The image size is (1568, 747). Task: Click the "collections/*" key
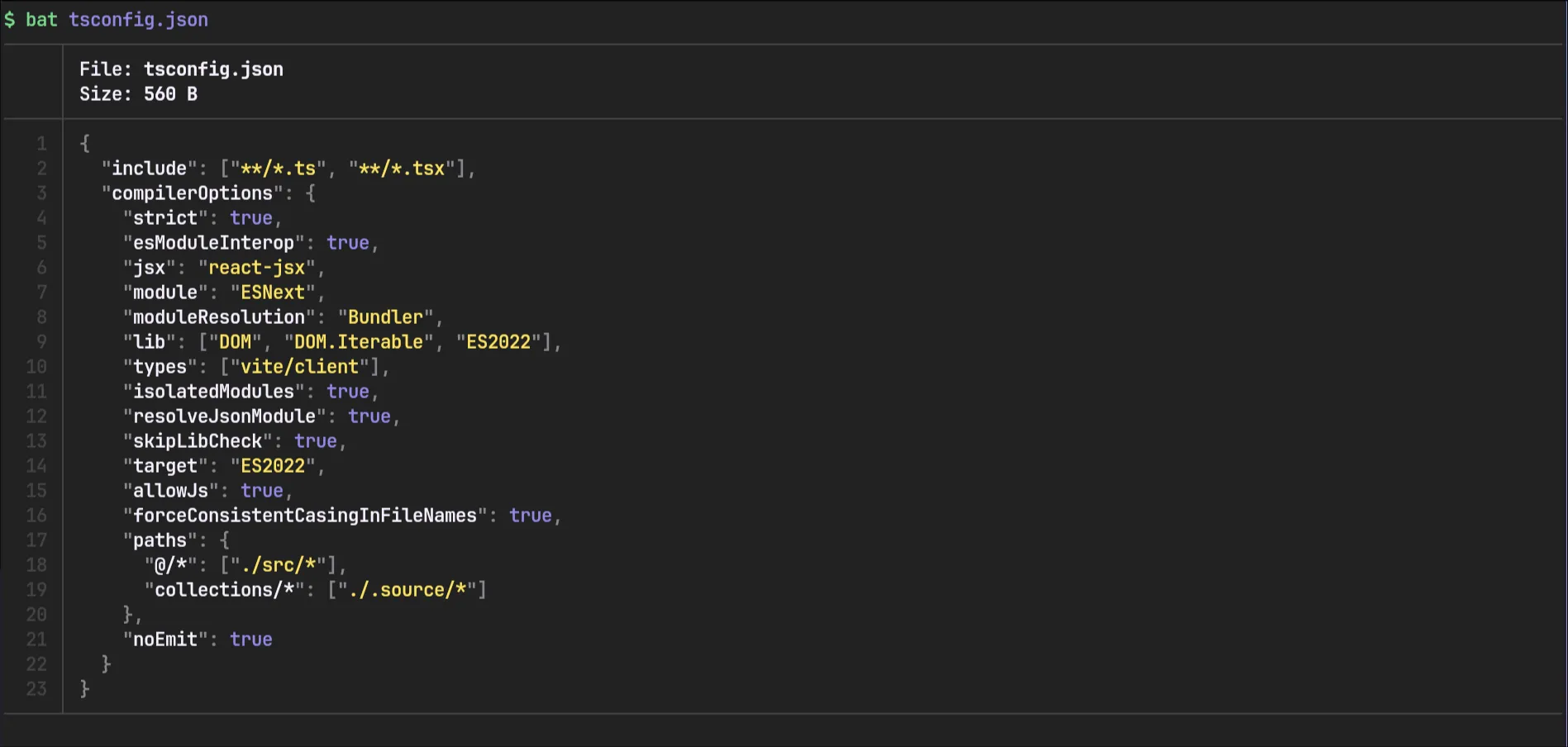[x=224, y=590]
